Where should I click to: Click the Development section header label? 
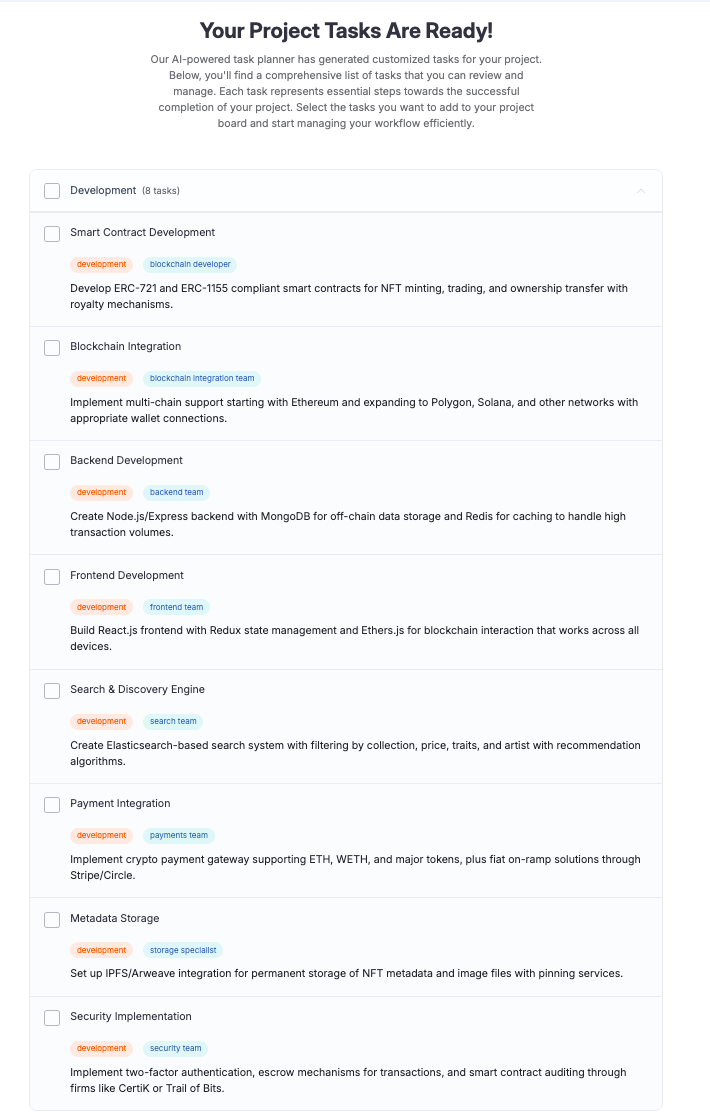click(x=103, y=191)
